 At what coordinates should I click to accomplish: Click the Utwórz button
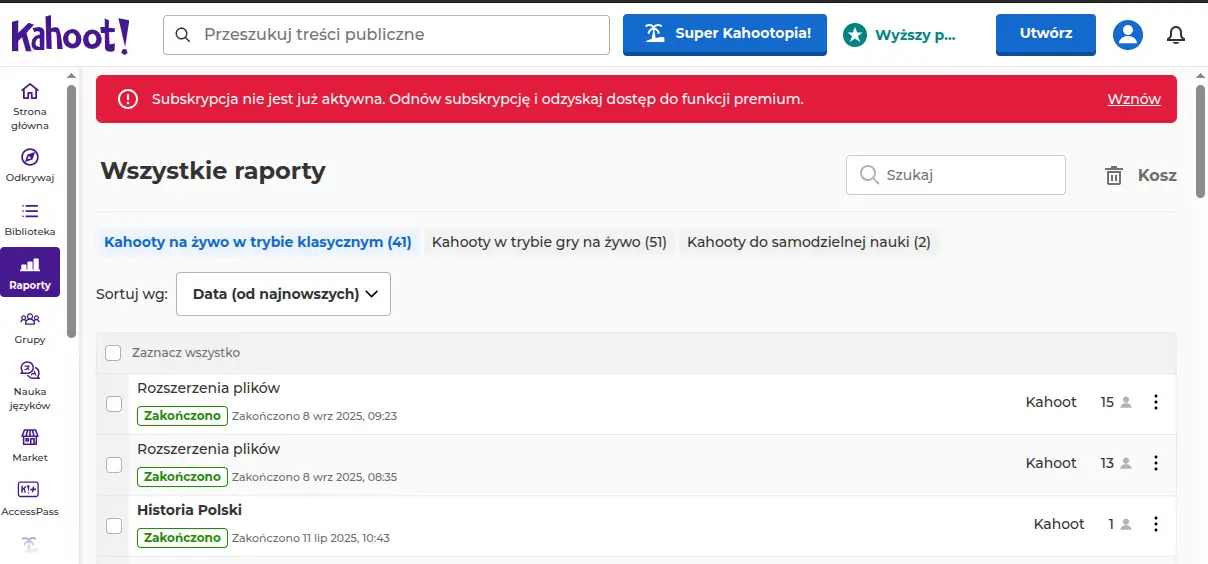tap(1046, 34)
